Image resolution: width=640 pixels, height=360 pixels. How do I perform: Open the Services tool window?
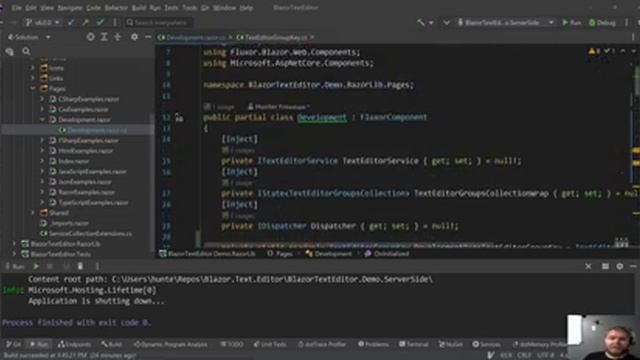click(486, 344)
